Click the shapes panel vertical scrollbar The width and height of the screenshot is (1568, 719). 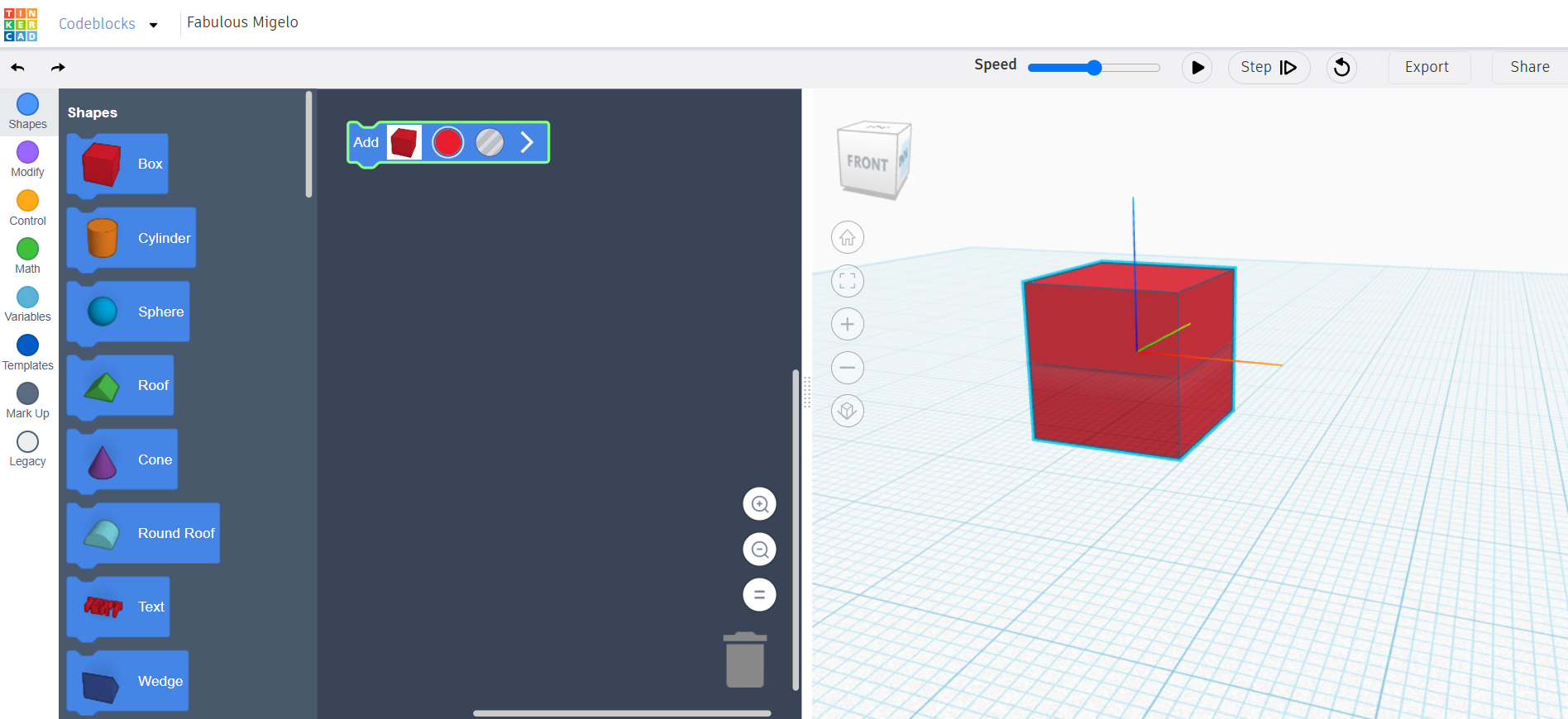pyautogui.click(x=309, y=145)
